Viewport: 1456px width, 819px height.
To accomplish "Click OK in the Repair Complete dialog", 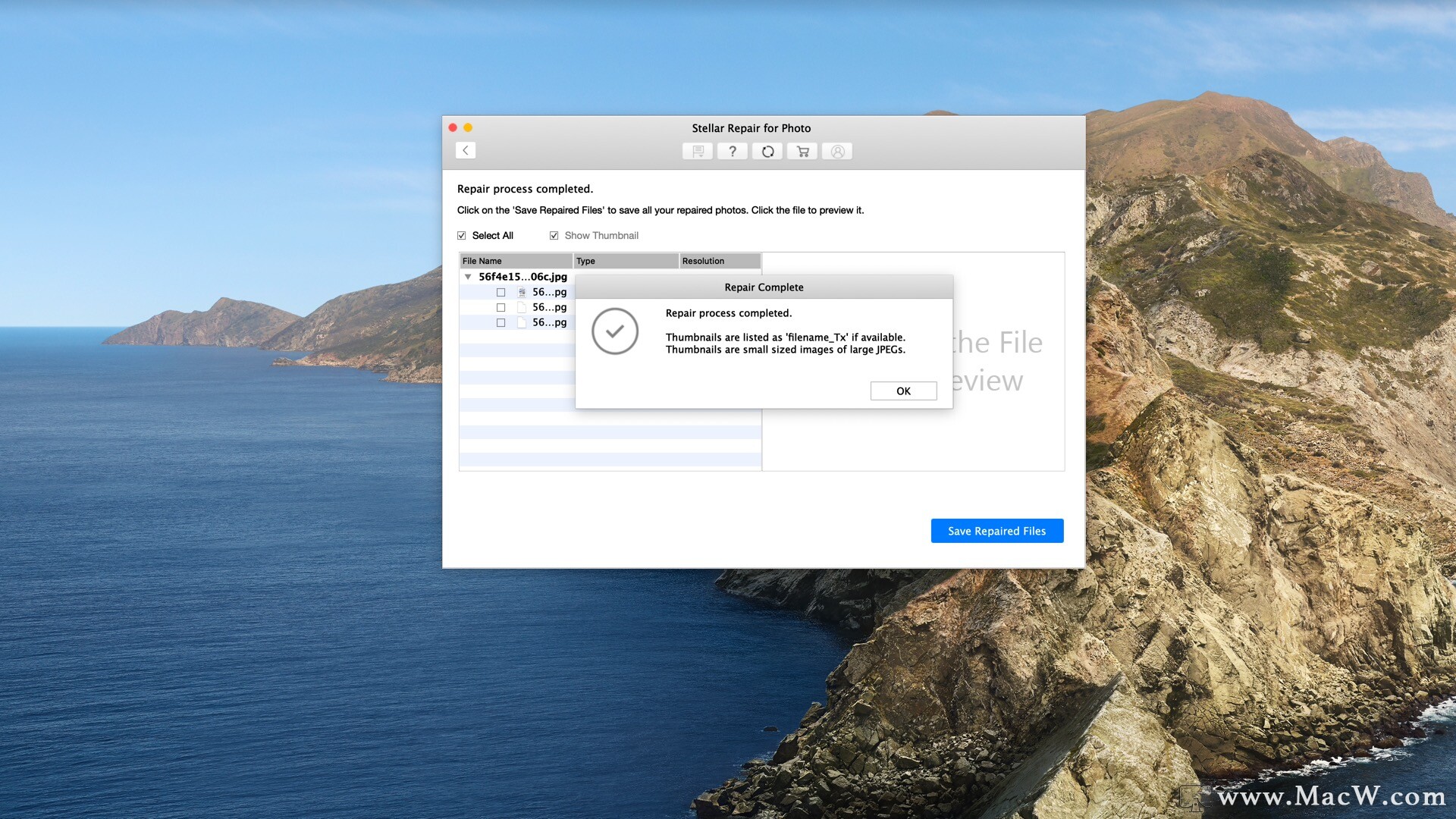I will [903, 391].
